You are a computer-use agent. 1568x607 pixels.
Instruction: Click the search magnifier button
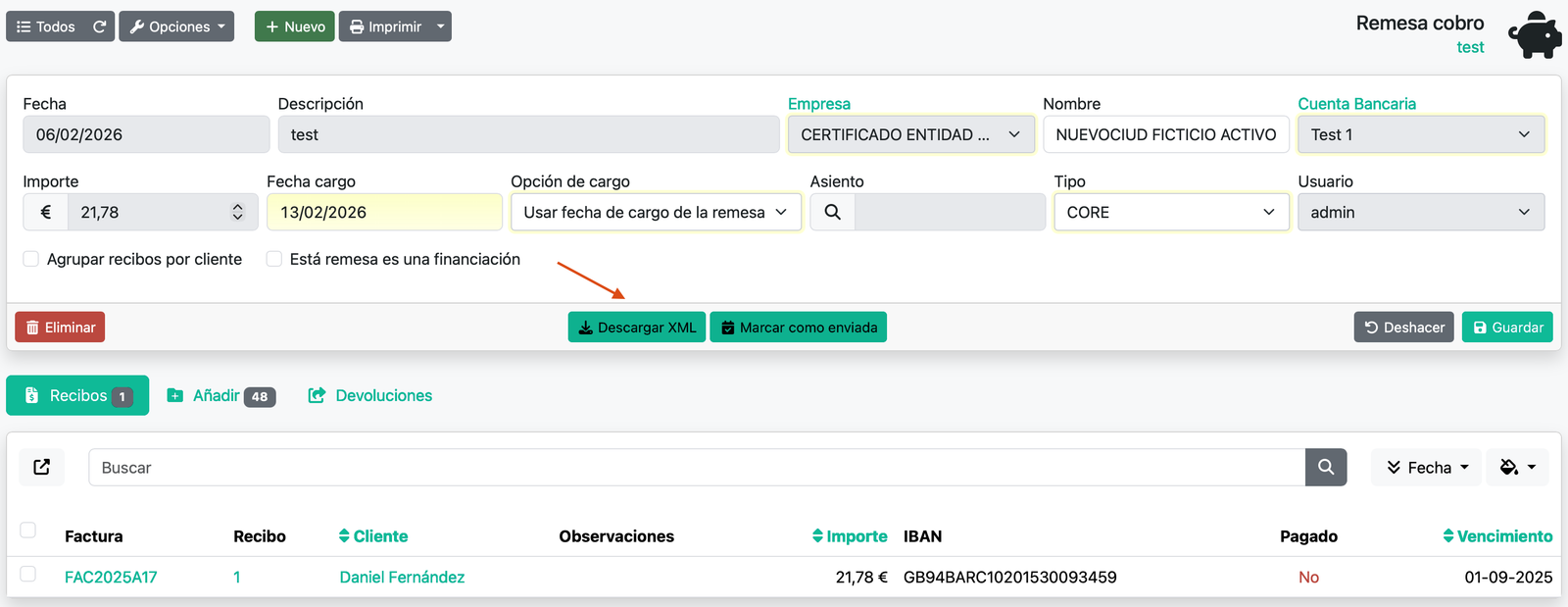[x=1326, y=468]
